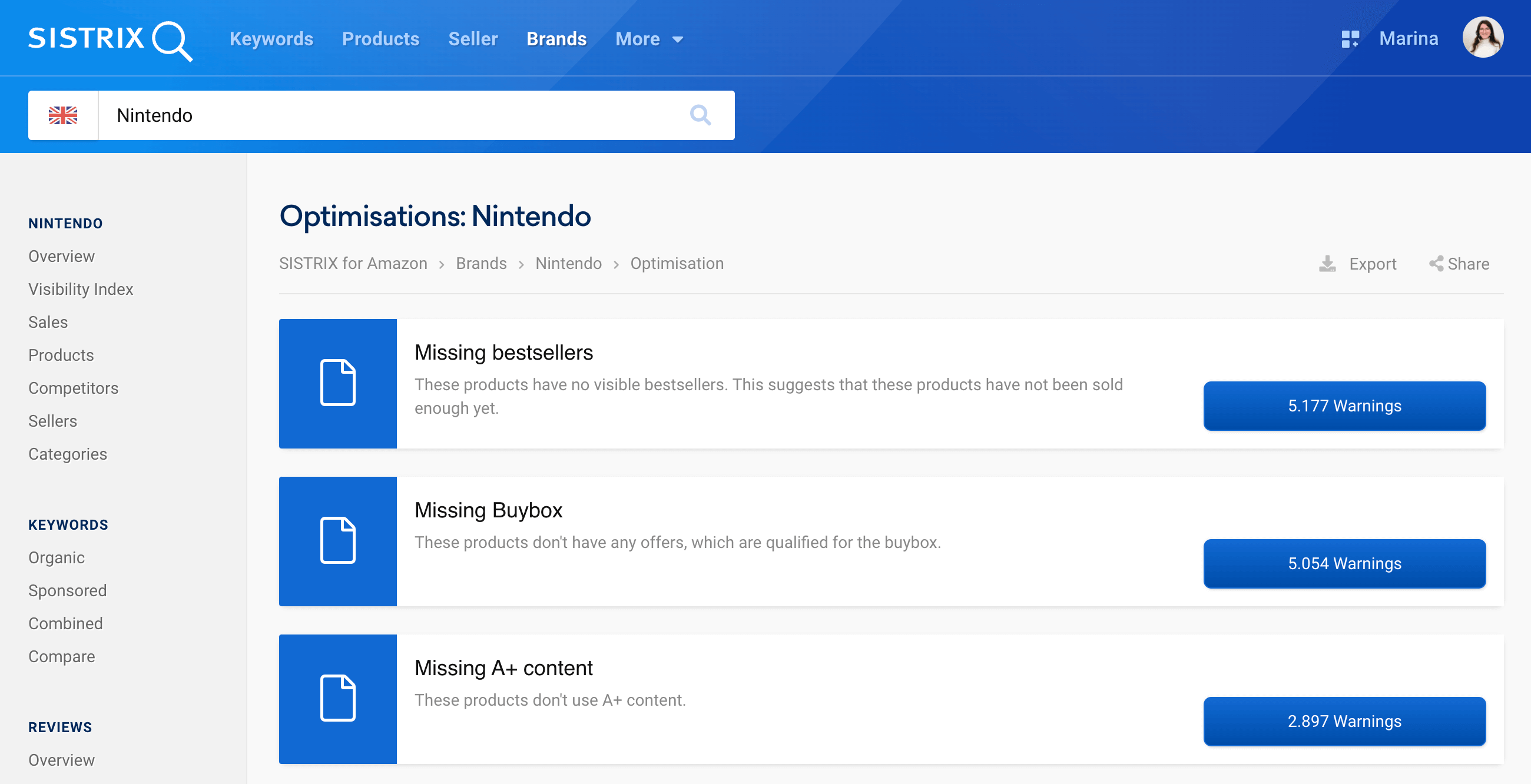The height and width of the screenshot is (784, 1531).
Task: Open the Sellers sidebar link
Action: click(53, 421)
